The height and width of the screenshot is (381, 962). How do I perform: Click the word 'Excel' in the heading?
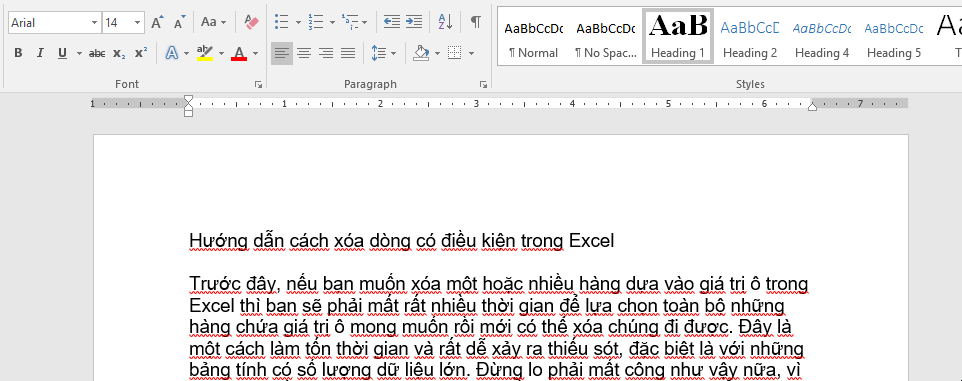(591, 241)
